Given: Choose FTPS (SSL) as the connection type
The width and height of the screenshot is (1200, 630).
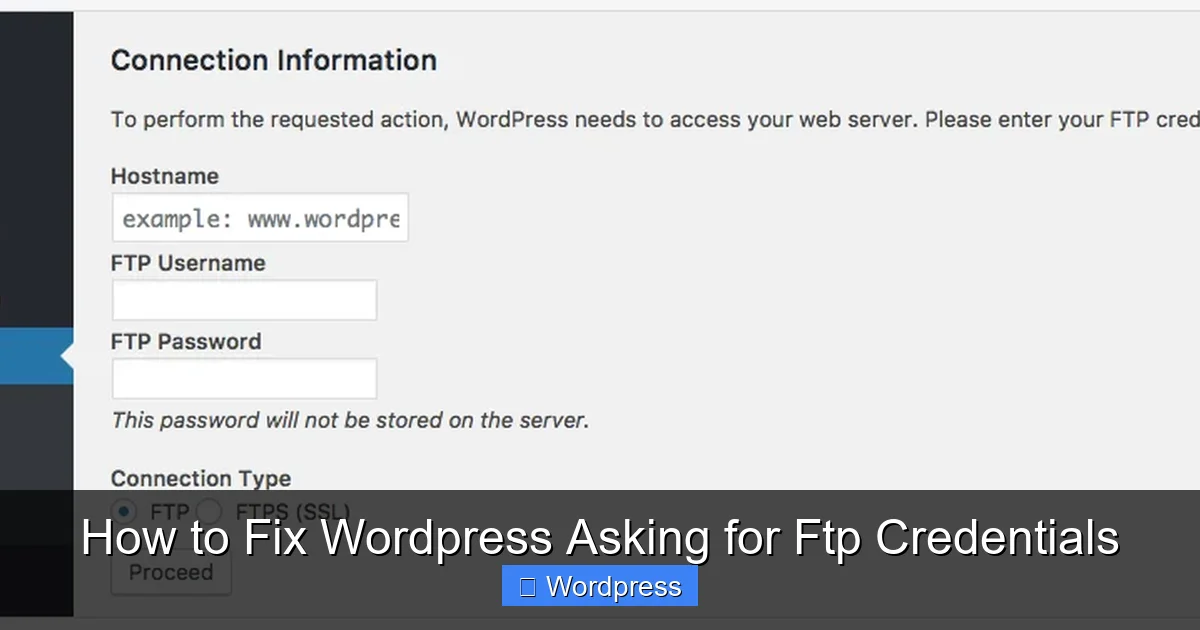Looking at the screenshot, I should (x=209, y=510).
